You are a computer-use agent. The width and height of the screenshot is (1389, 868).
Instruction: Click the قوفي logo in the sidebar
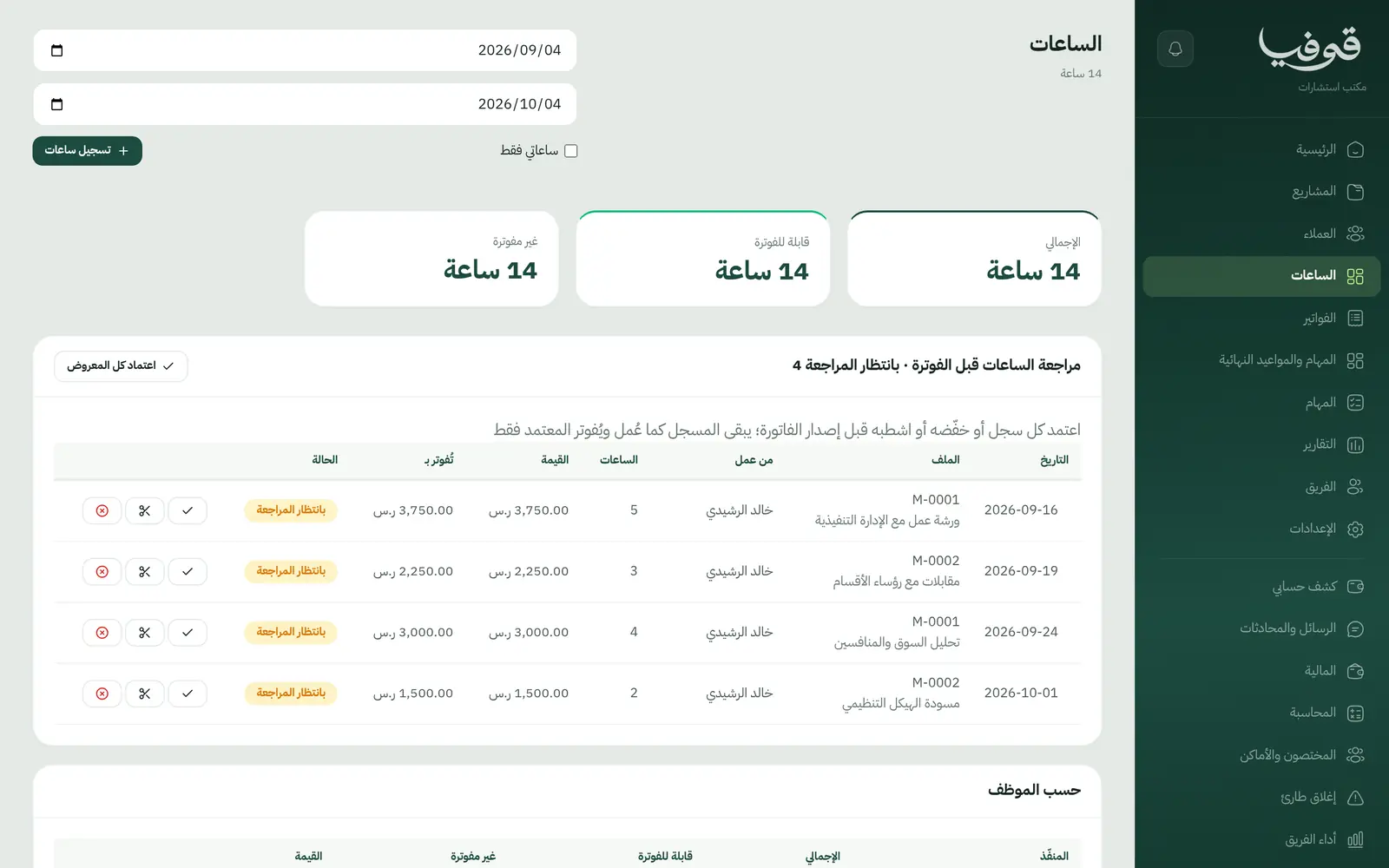click(x=1310, y=48)
